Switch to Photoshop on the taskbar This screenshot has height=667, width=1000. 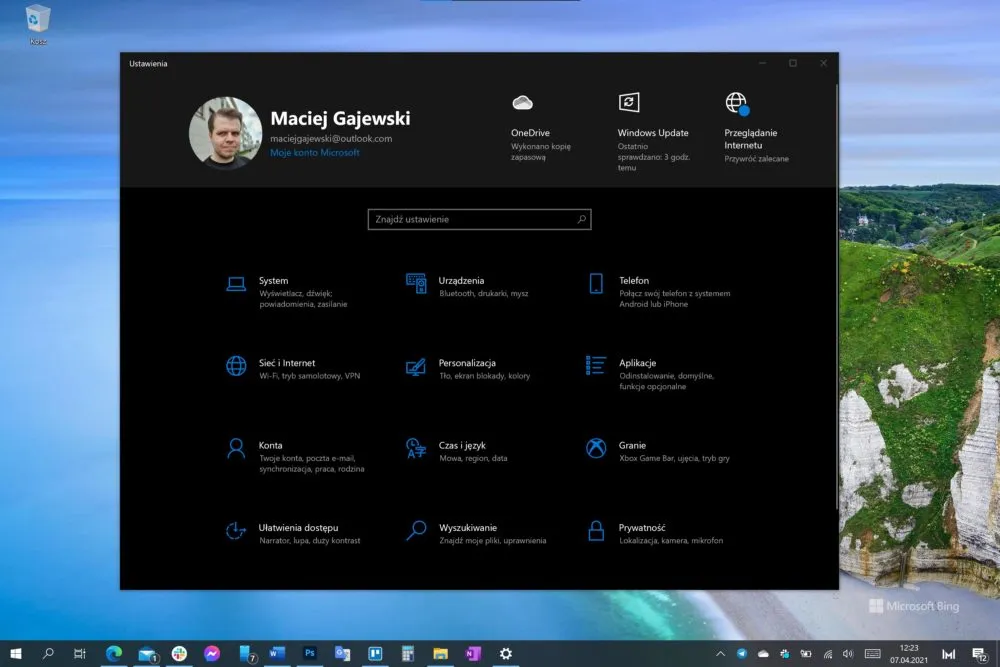tap(309, 654)
